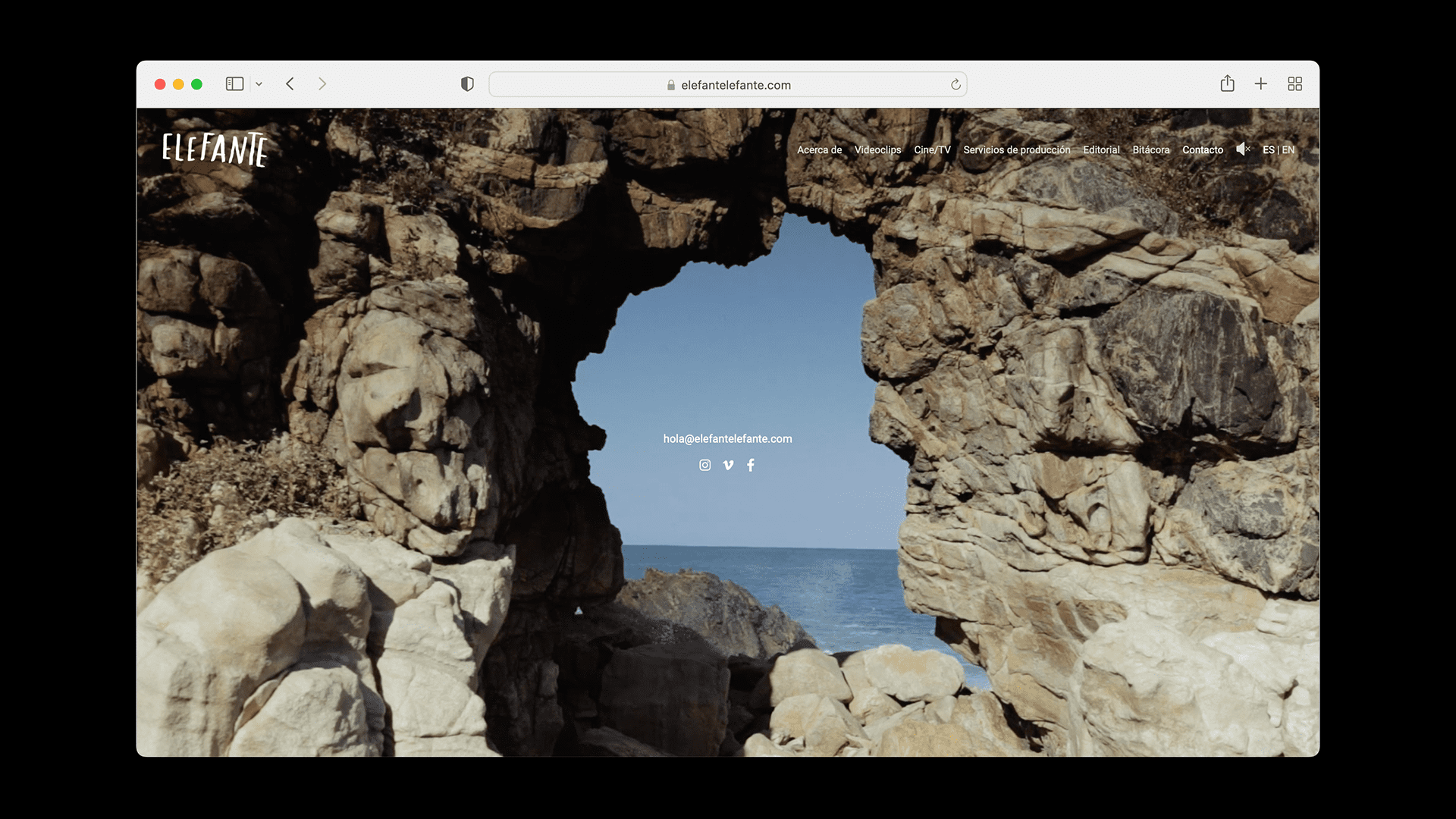Viewport: 1456px width, 819px height.
Task: Open the Facebook page icon
Action: pyautogui.click(x=751, y=465)
